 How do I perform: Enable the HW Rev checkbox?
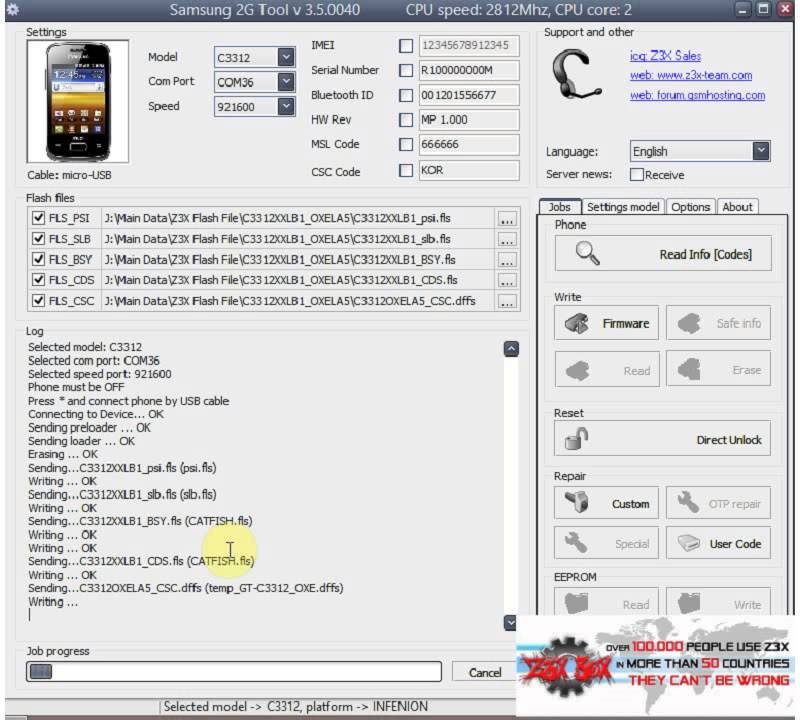point(406,120)
